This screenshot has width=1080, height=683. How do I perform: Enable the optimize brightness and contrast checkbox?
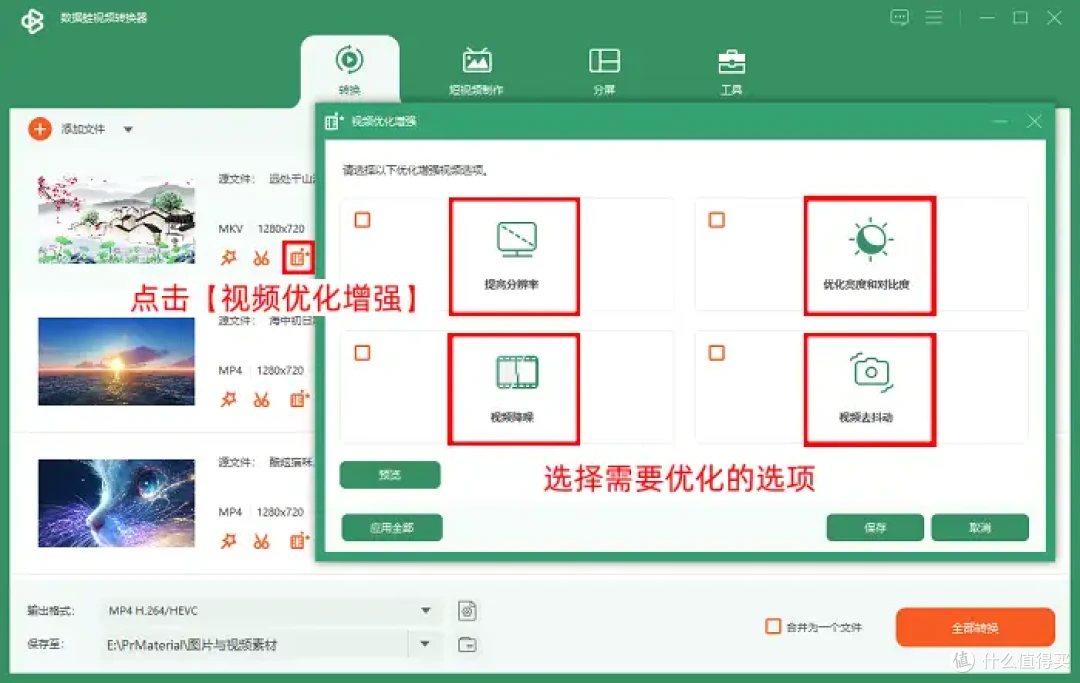pyautogui.click(x=716, y=220)
